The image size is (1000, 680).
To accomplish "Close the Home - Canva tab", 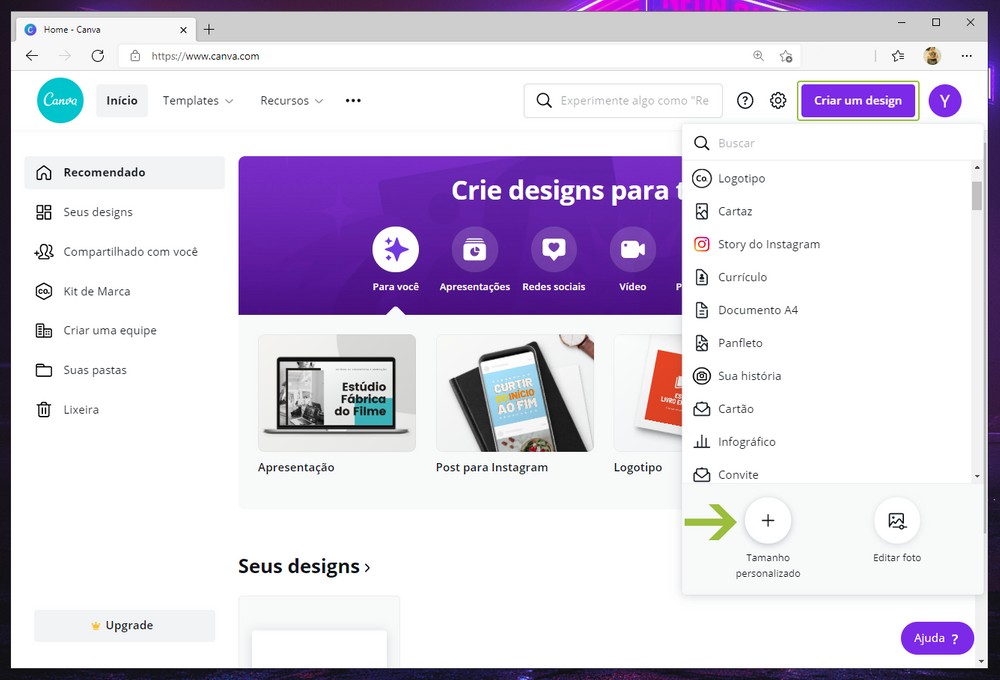I will [x=183, y=29].
